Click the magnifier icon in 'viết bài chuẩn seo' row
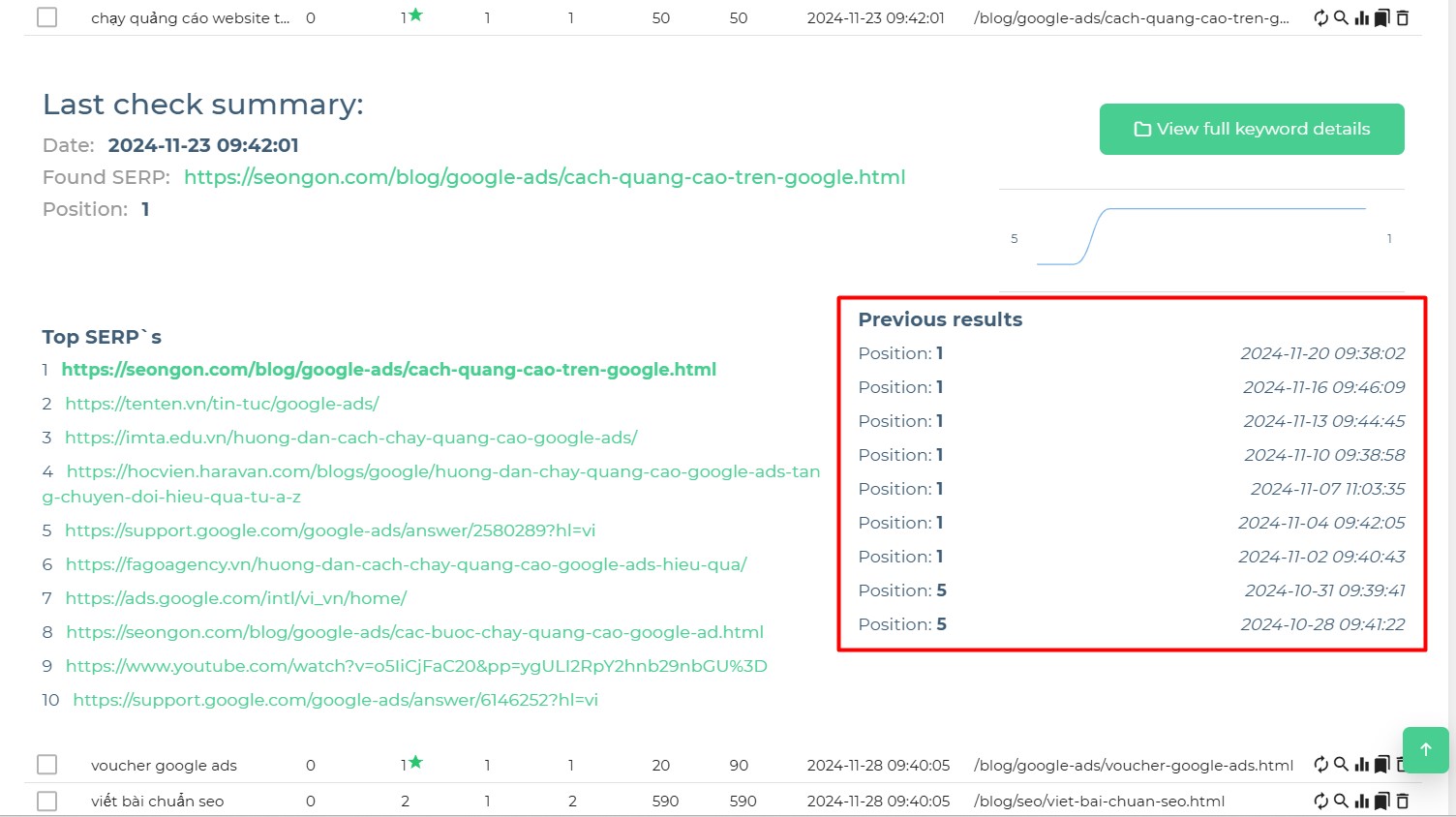1456x817 pixels. (x=1341, y=801)
